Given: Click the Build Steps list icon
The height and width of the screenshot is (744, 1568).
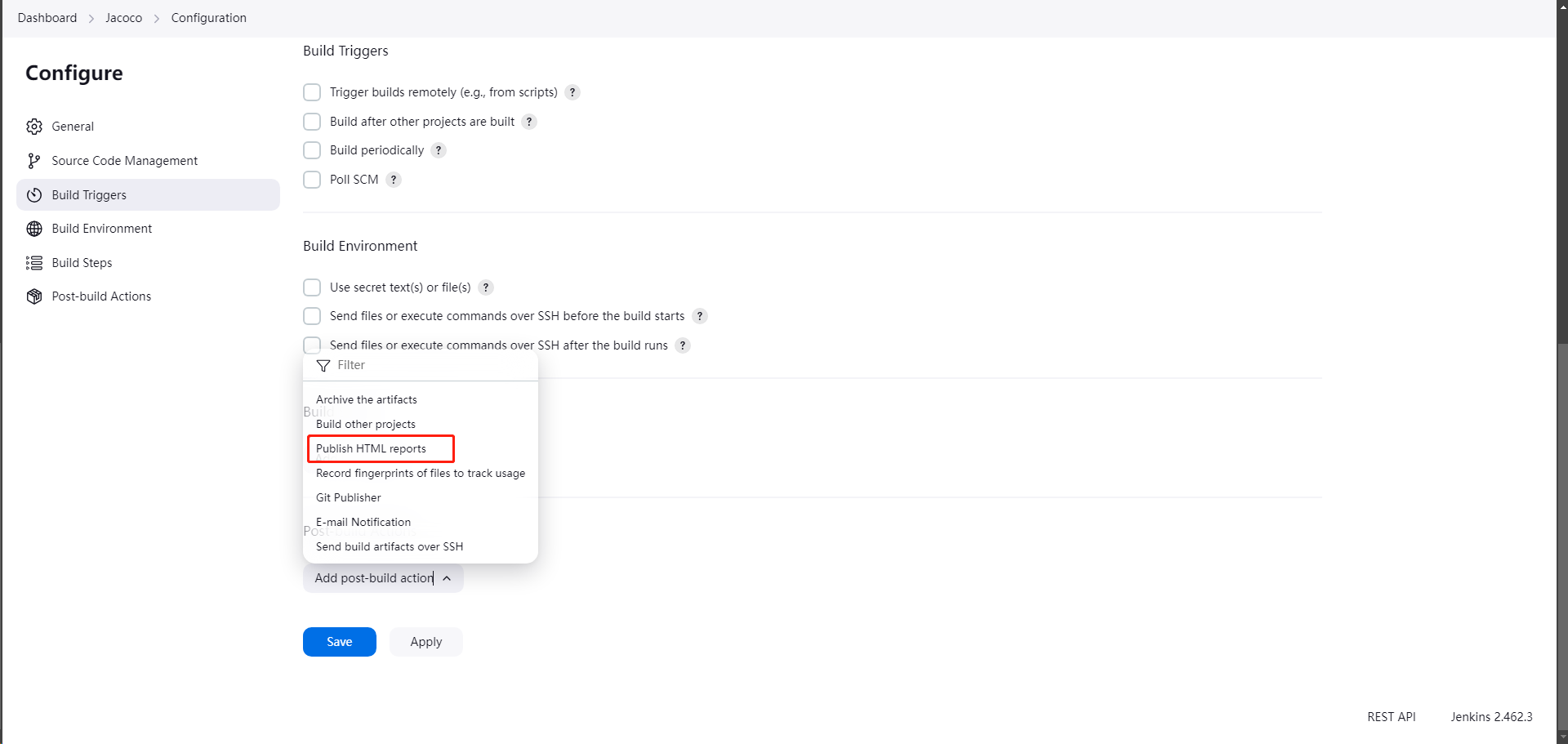Looking at the screenshot, I should (x=34, y=263).
